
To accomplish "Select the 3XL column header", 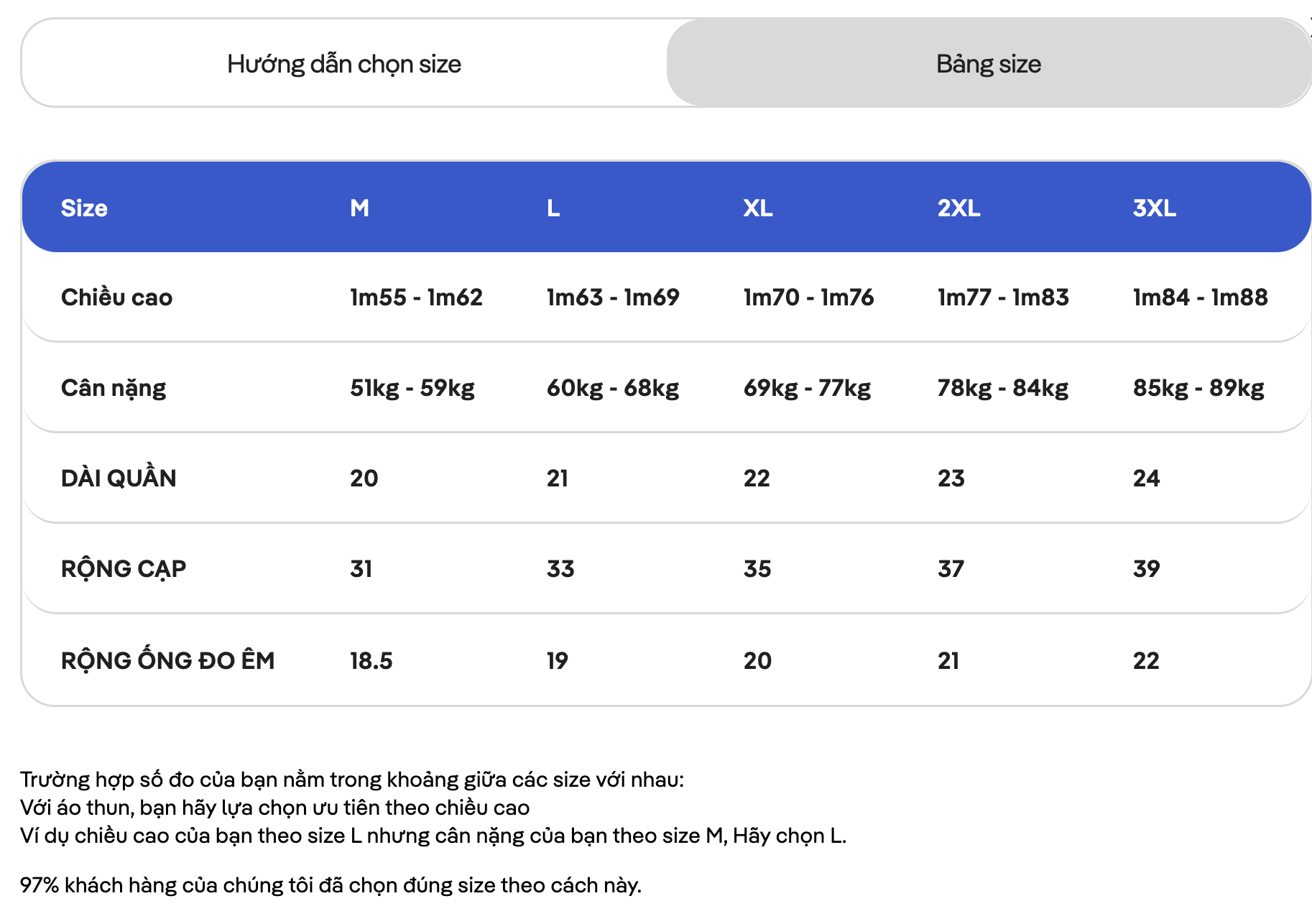I will 1155,208.
